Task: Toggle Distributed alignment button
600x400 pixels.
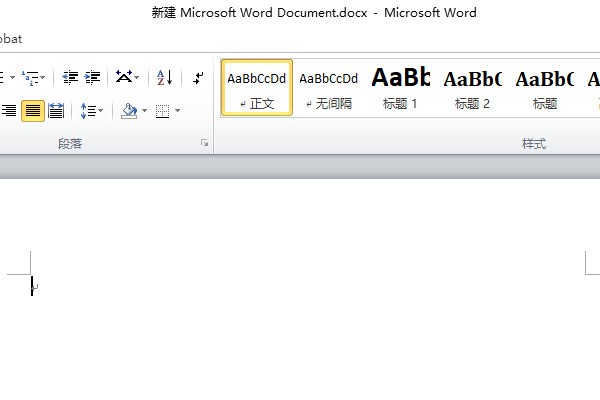Action: (56, 111)
